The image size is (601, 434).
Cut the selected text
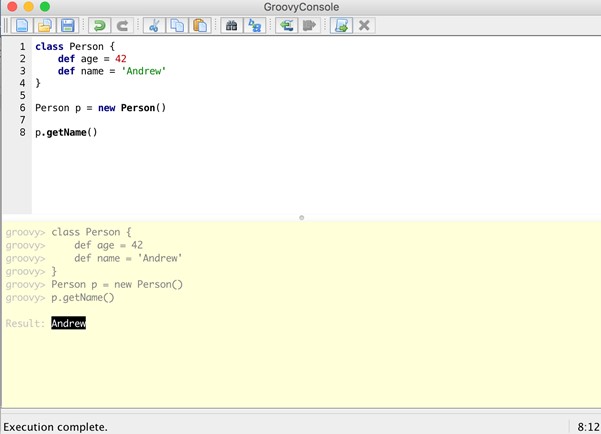coord(154,26)
